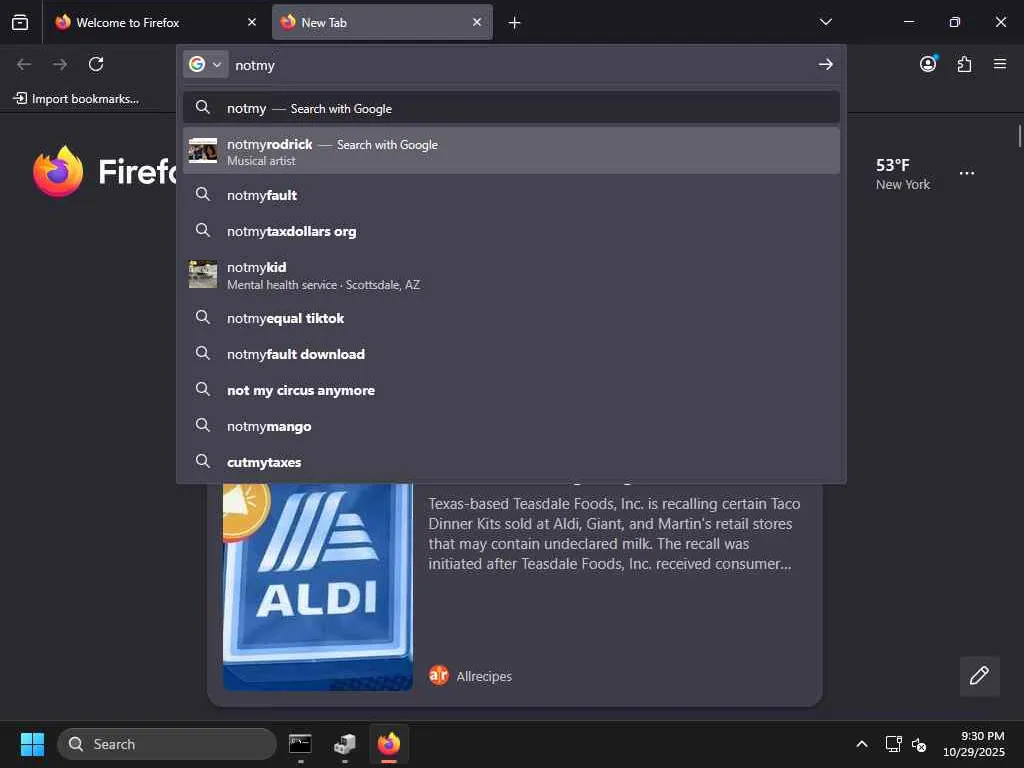Click the taskbar Search box
Screen dimensions: 1024x768
click(x=167, y=744)
